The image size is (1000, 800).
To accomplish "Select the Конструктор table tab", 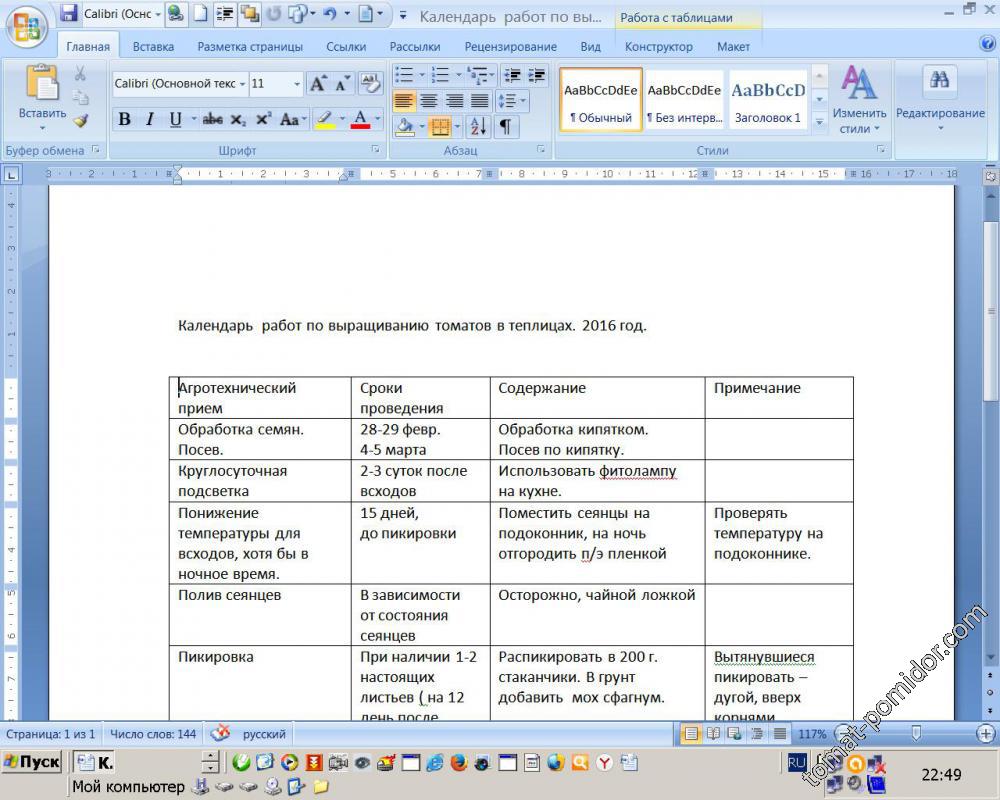I will (659, 47).
